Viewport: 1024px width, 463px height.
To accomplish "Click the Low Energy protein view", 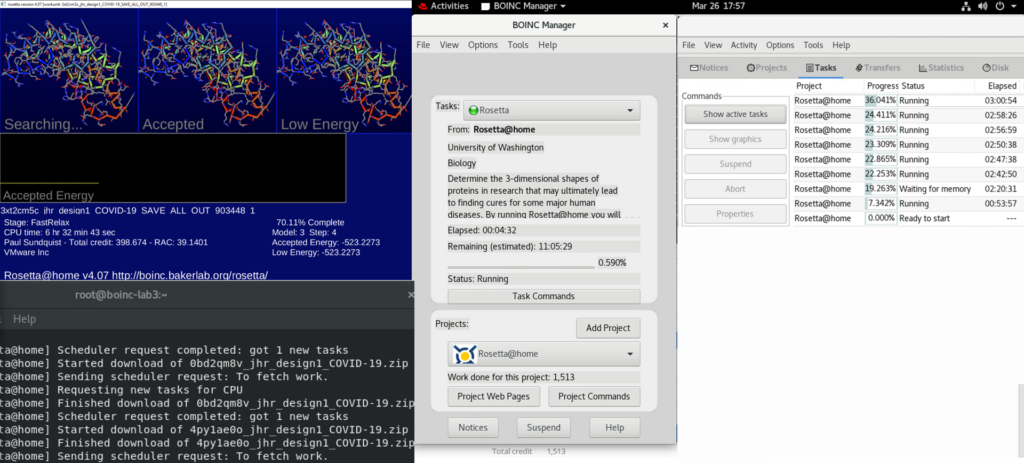I will [x=344, y=71].
